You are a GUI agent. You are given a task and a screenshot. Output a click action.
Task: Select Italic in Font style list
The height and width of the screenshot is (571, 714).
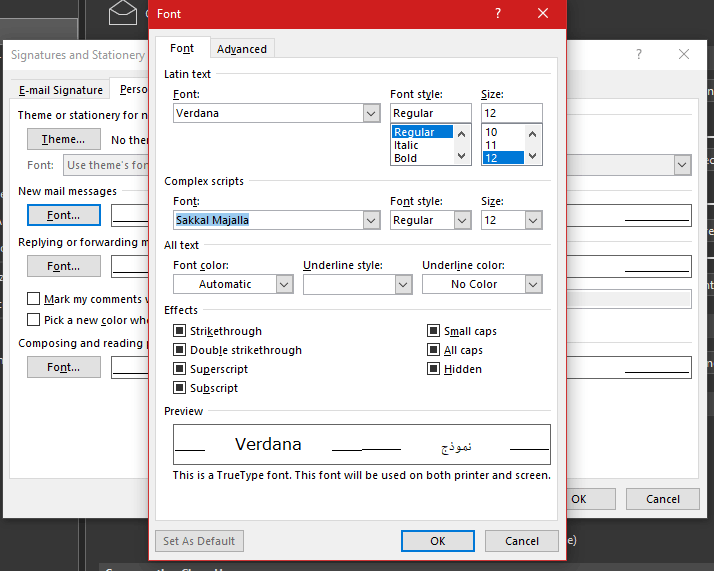(406, 145)
